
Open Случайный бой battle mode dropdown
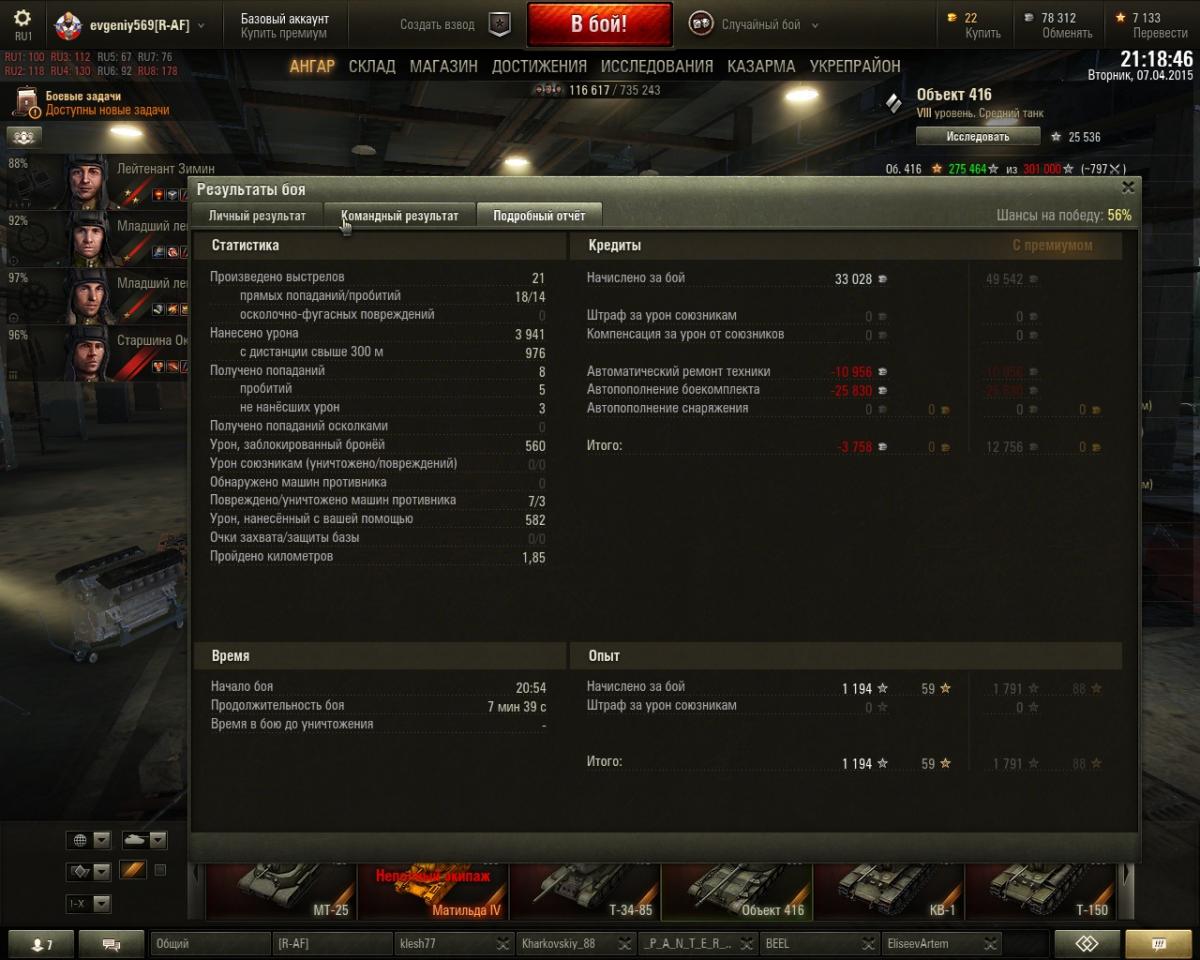pos(770,25)
